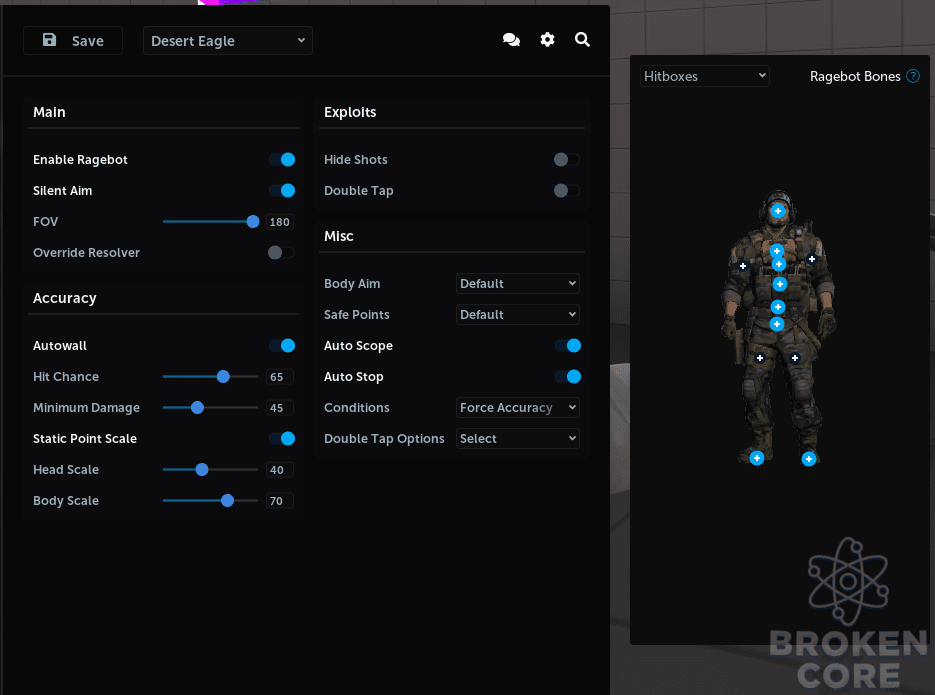Enable Hide Shots exploit
Image resolution: width=935 pixels, height=695 pixels.
pos(566,160)
